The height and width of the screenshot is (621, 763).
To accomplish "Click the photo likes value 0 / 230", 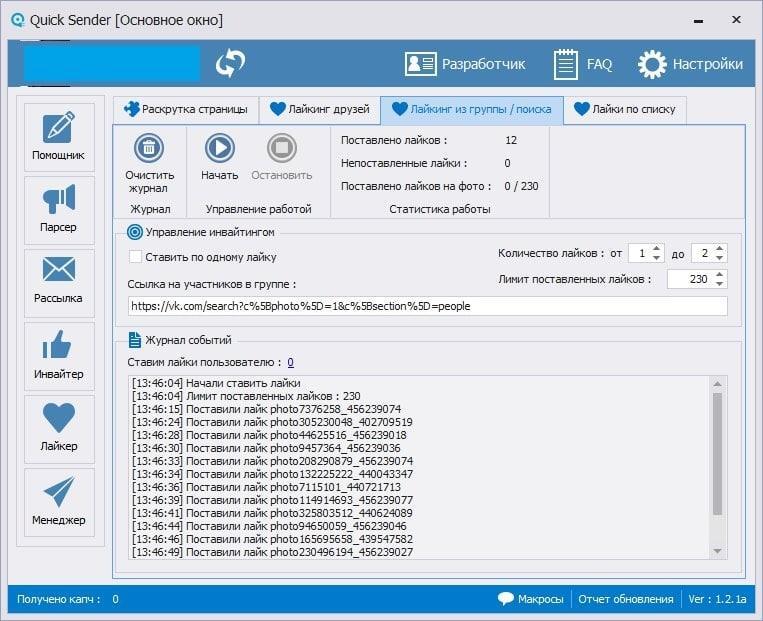I will coord(521,186).
